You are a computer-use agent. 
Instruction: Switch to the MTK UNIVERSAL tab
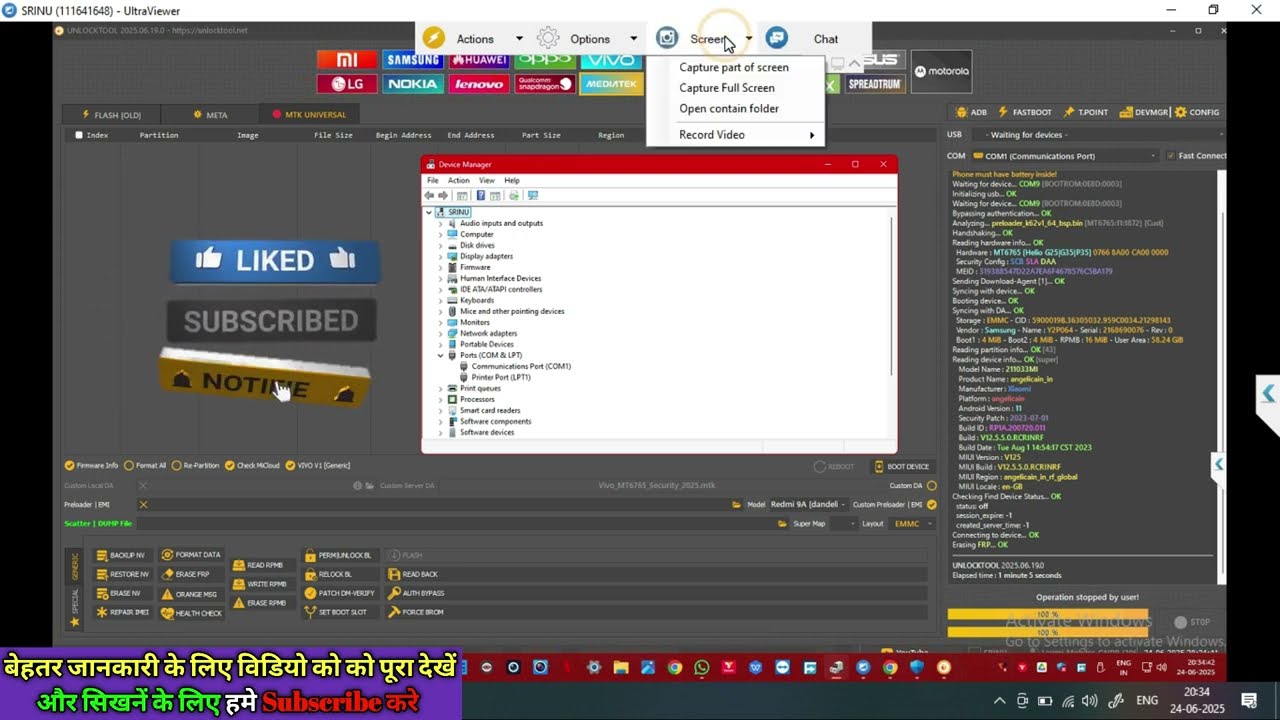308,115
